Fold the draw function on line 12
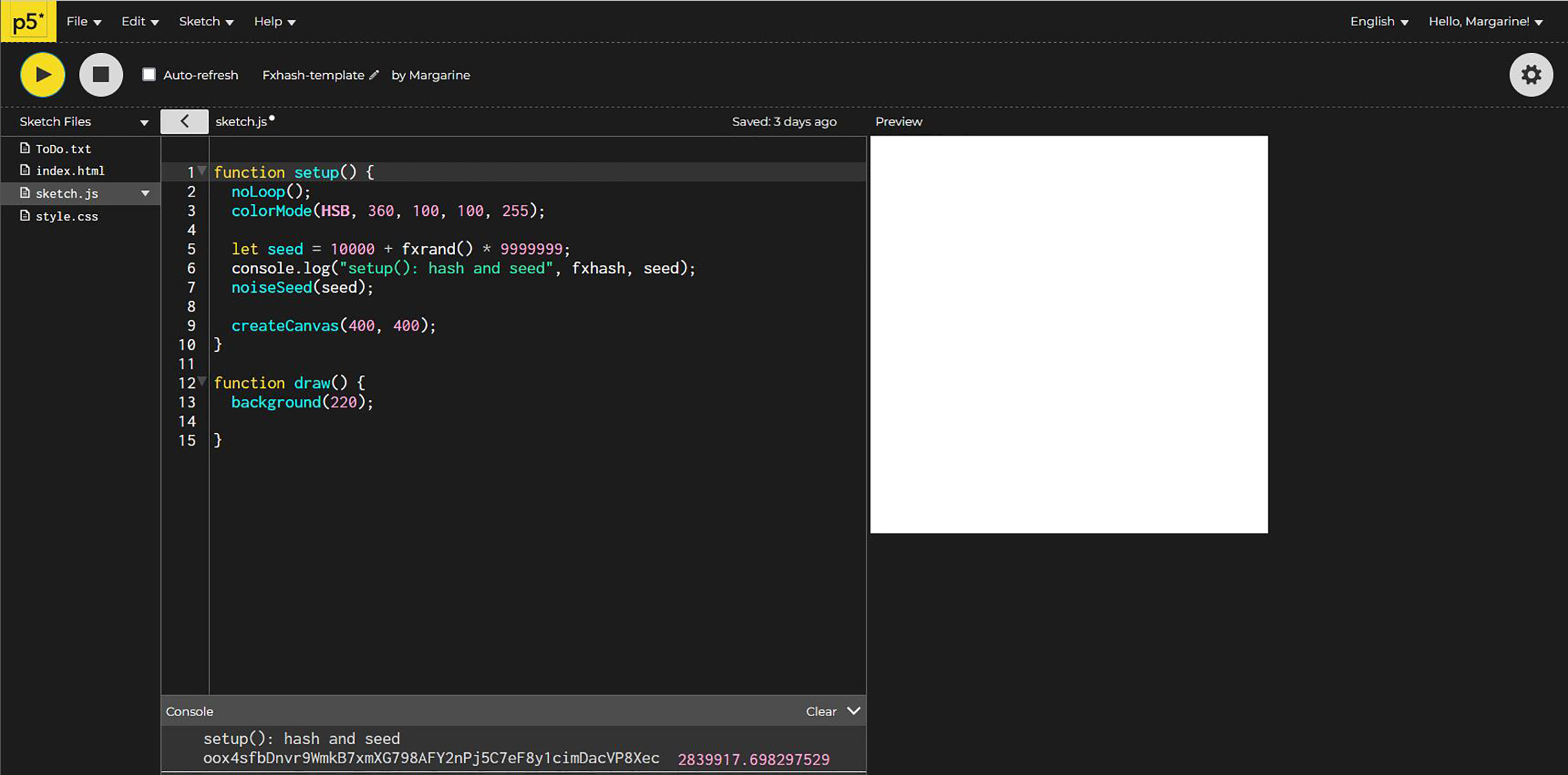This screenshot has height=775, width=1568. 202,381
